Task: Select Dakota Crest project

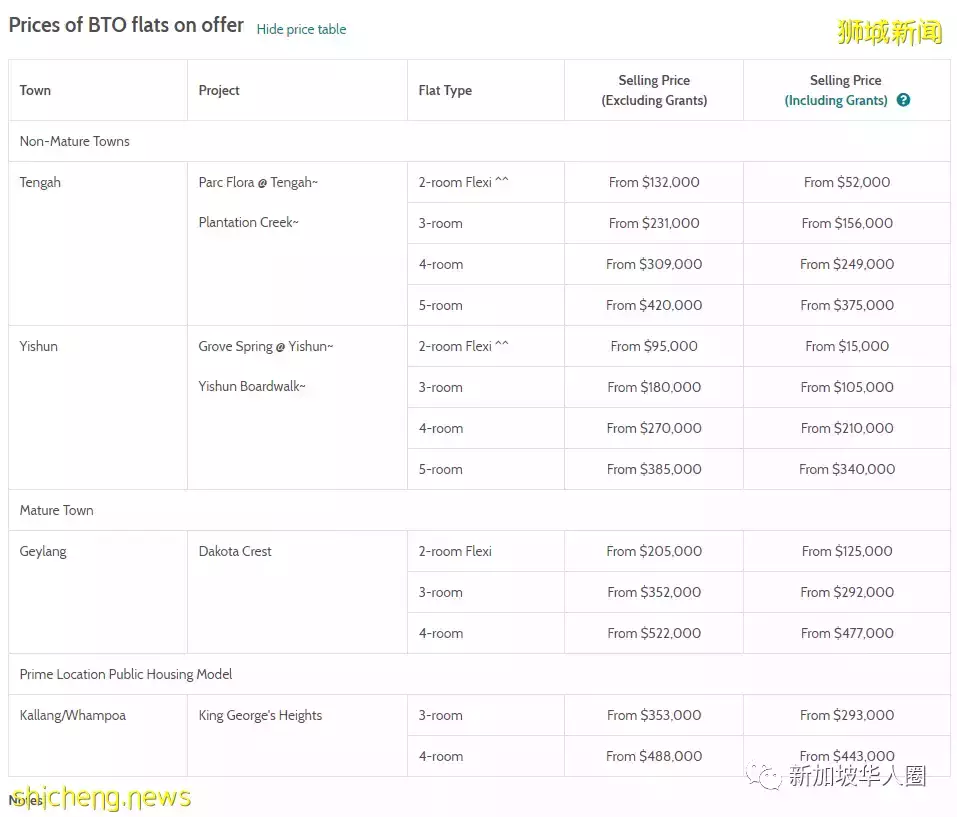Action: coord(235,551)
